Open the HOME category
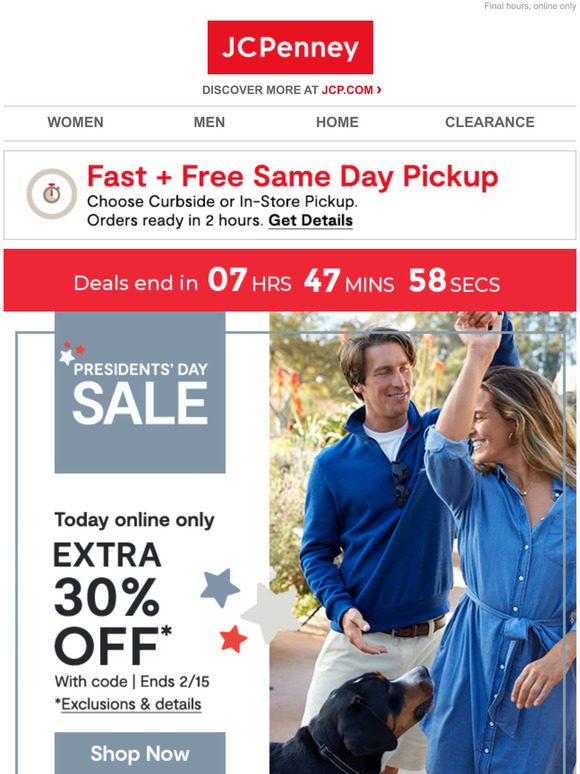This screenshot has height=774, width=580. coord(337,122)
